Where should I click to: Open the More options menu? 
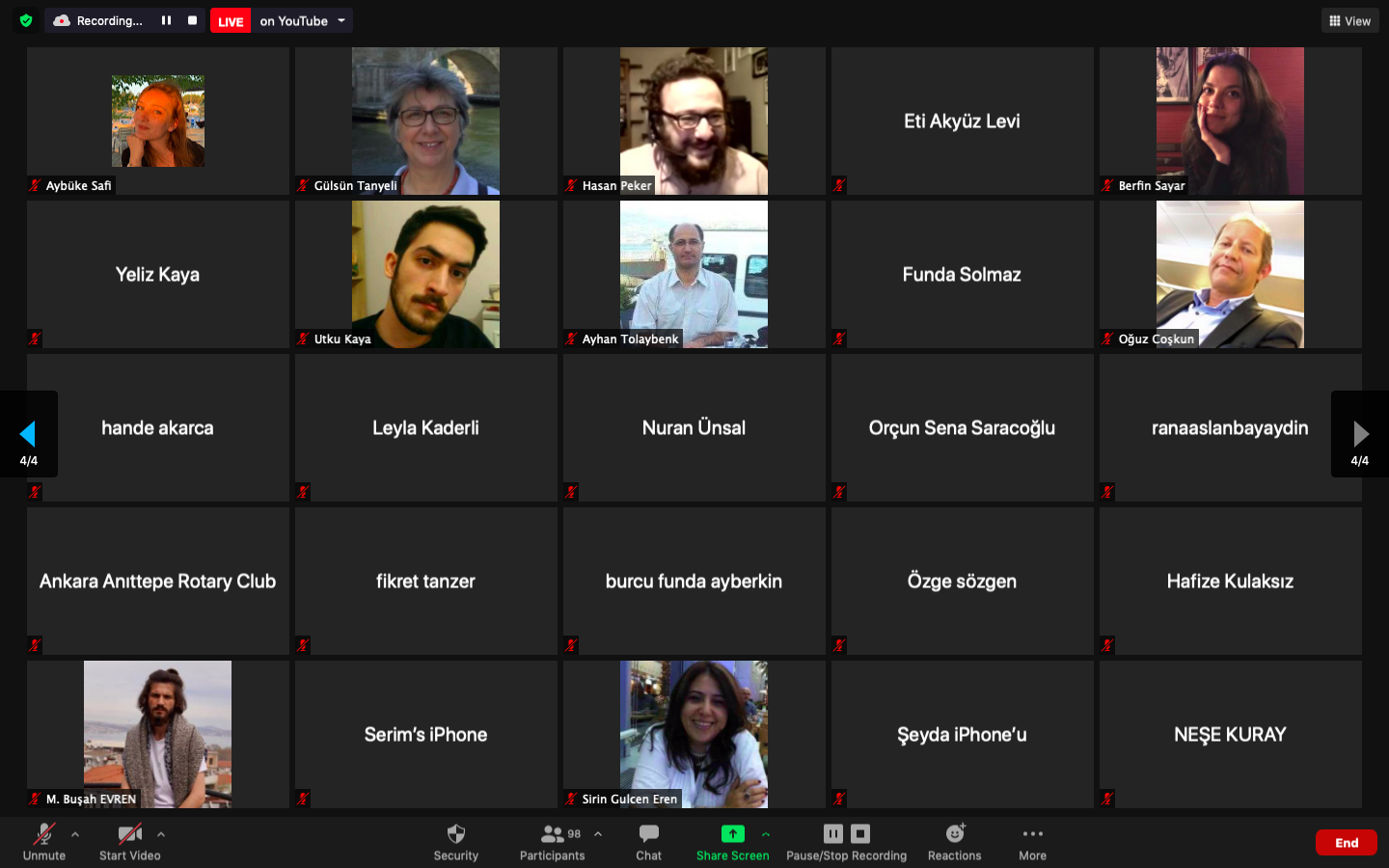tap(1033, 841)
